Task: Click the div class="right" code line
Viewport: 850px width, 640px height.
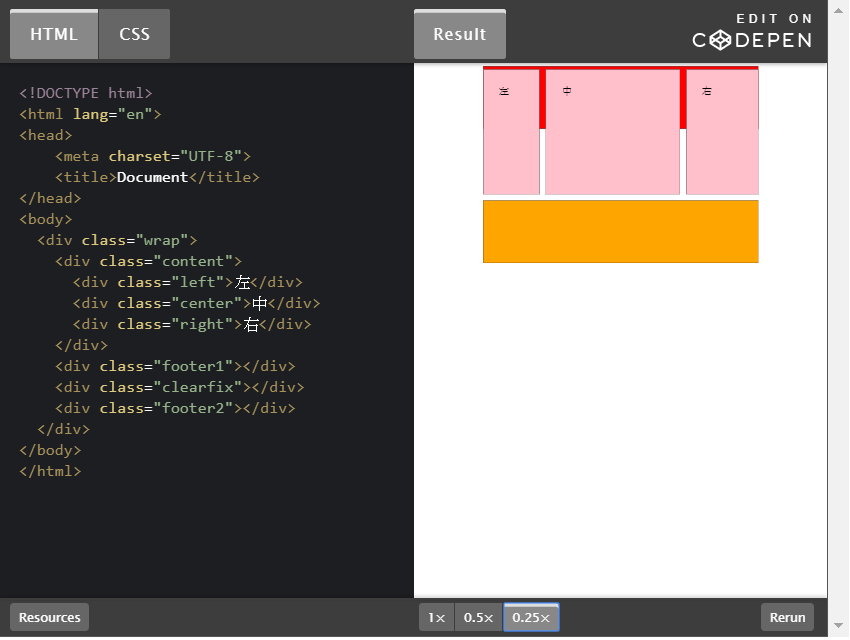Action: [192, 325]
